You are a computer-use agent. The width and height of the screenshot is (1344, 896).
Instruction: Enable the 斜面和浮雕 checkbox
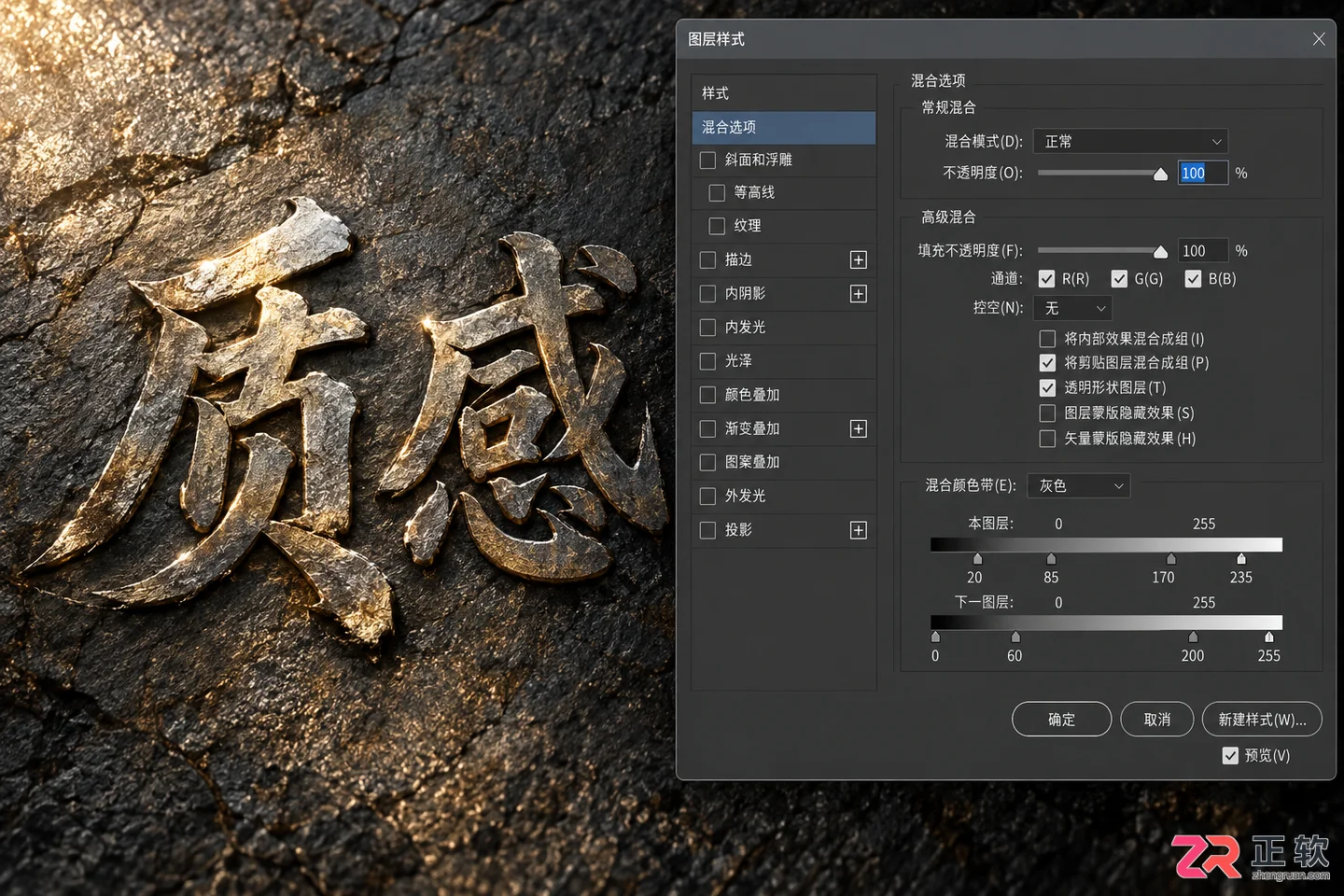tap(708, 161)
